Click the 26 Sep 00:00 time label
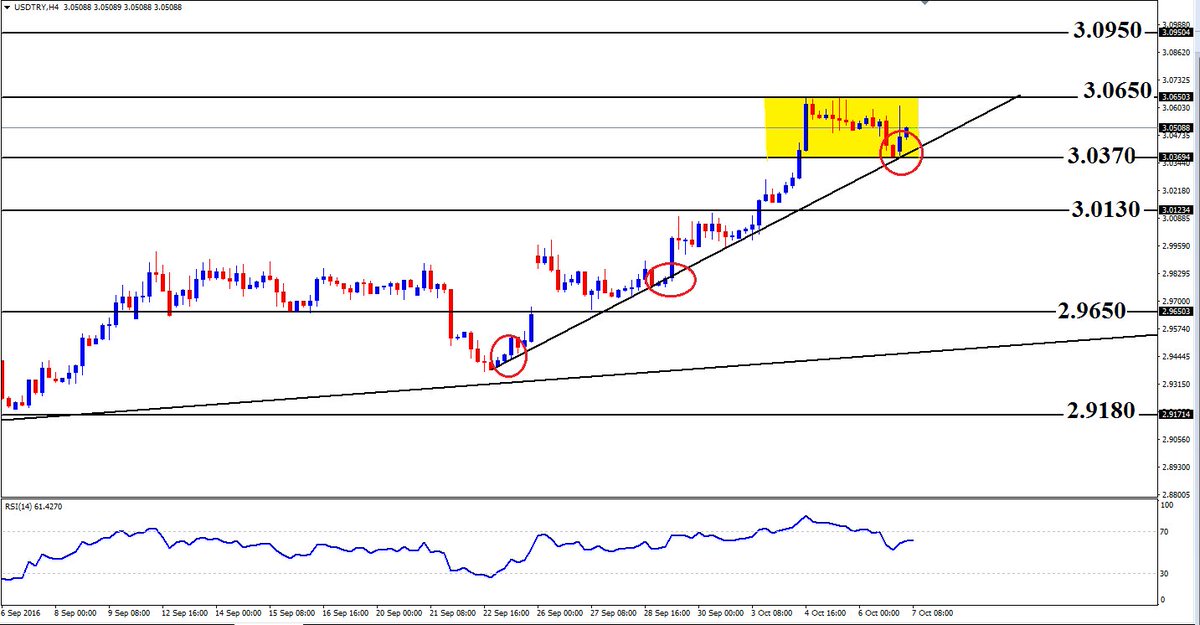This screenshot has width=1200, height=625. point(558,611)
